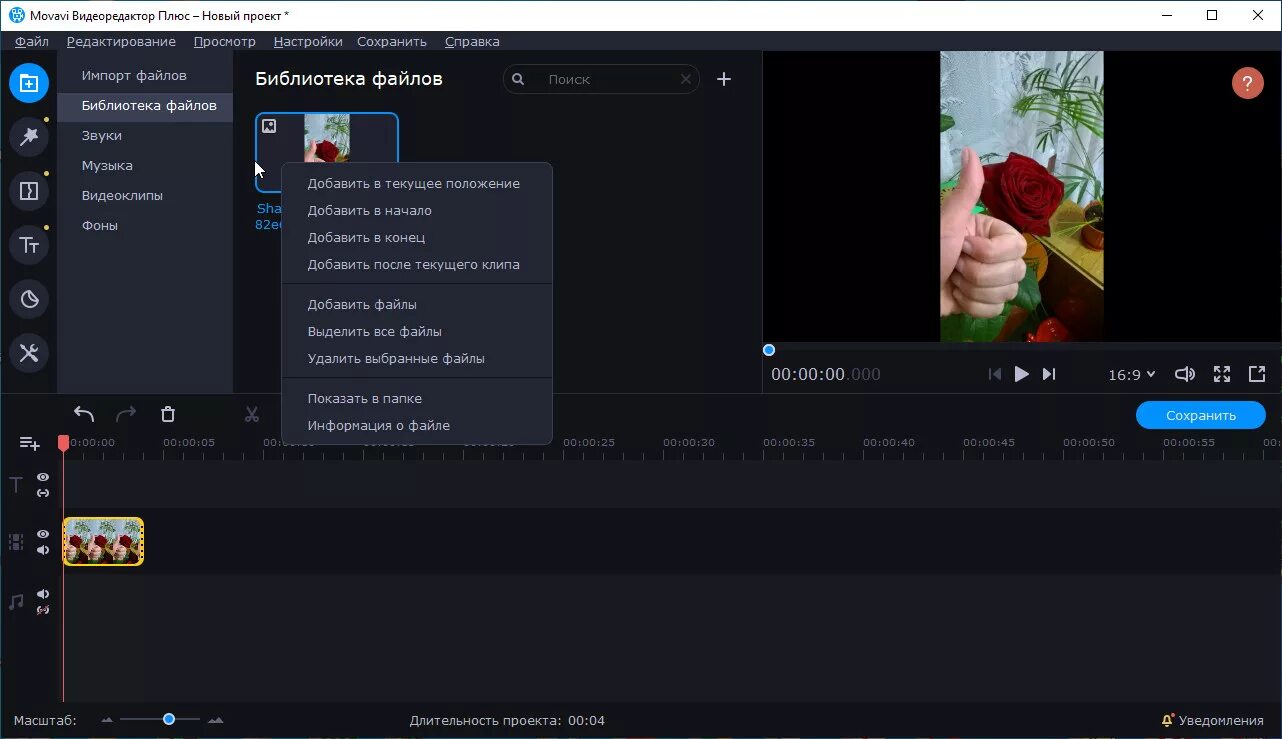Open the Filters magic wand panel
1282x739 pixels.
click(x=29, y=137)
